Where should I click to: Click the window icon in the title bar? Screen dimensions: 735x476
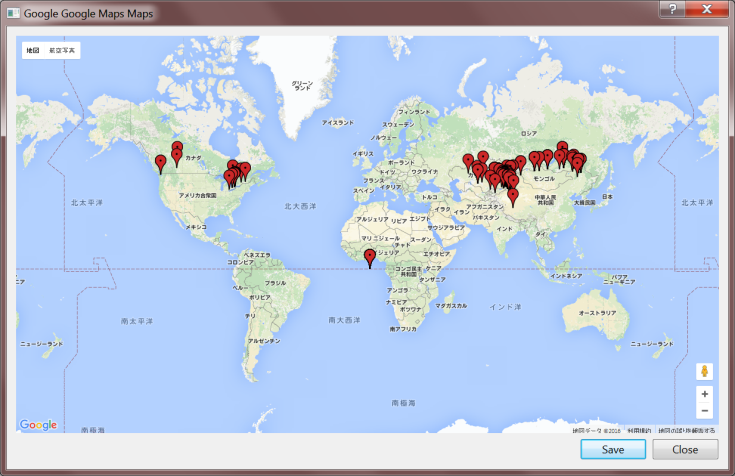(x=12, y=11)
